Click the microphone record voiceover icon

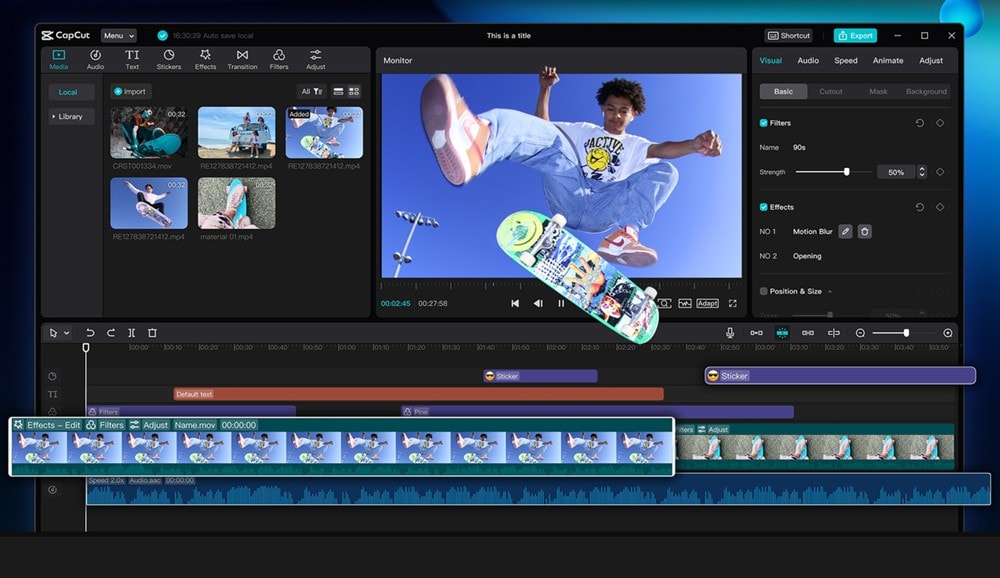click(730, 333)
